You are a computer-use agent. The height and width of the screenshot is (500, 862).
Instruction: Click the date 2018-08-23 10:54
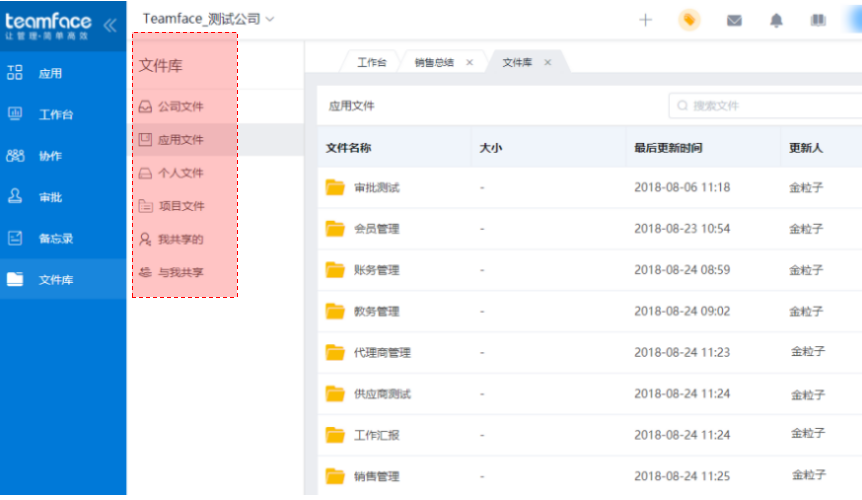(682, 229)
